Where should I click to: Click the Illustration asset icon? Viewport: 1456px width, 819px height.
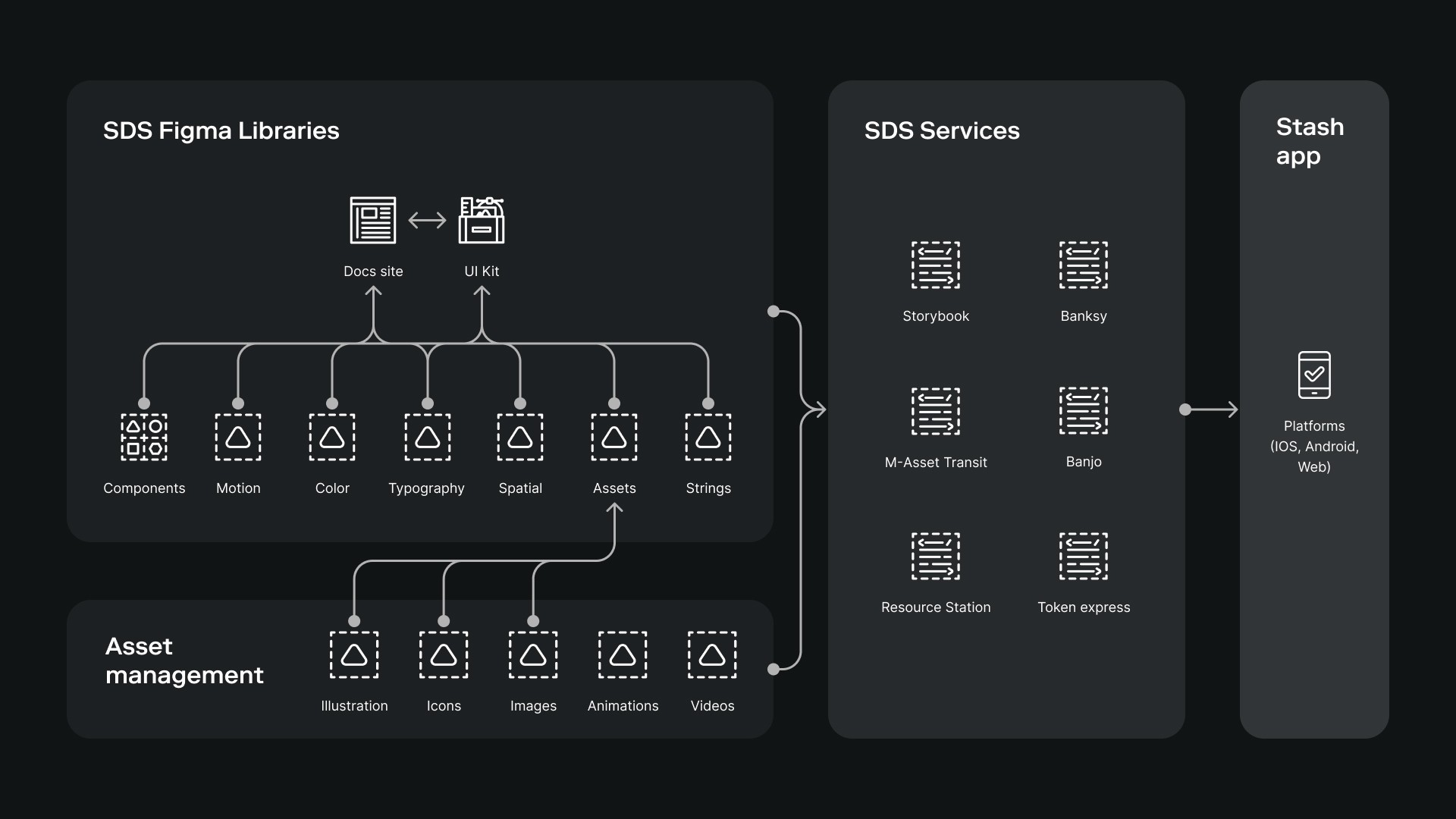(354, 654)
